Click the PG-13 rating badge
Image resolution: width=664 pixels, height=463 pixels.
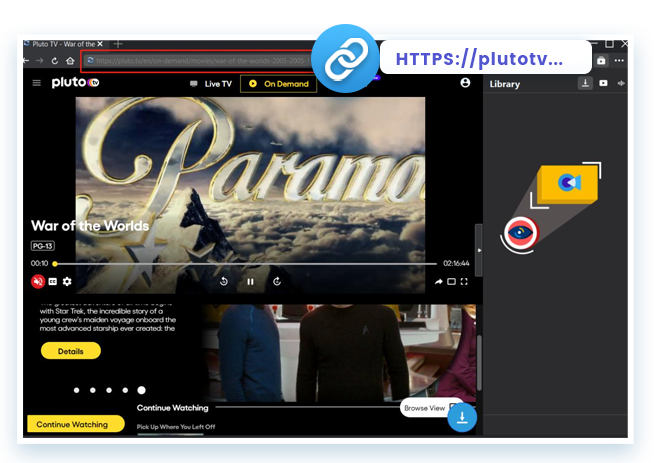click(x=43, y=246)
